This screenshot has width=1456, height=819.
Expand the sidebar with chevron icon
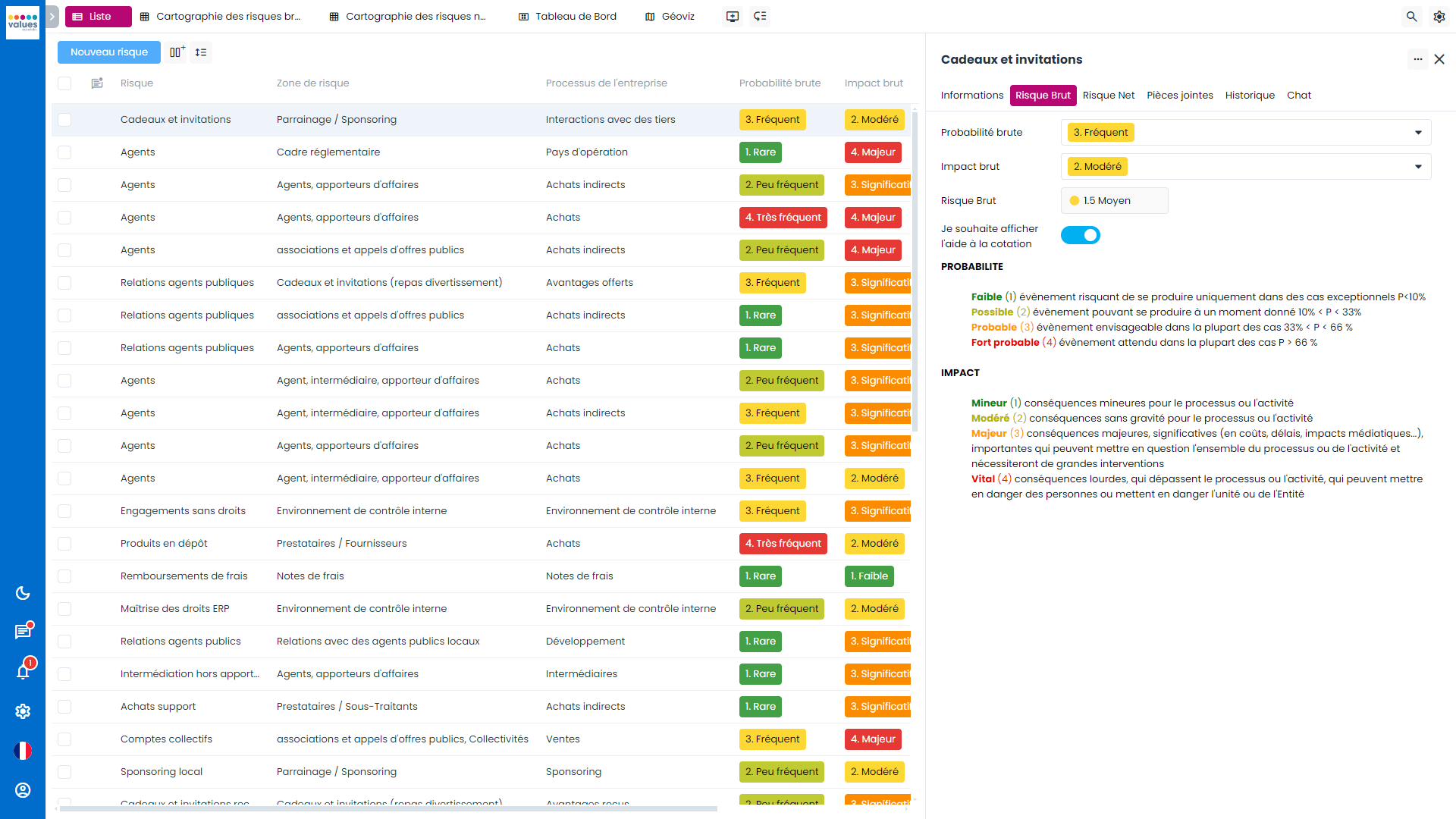[52, 16]
